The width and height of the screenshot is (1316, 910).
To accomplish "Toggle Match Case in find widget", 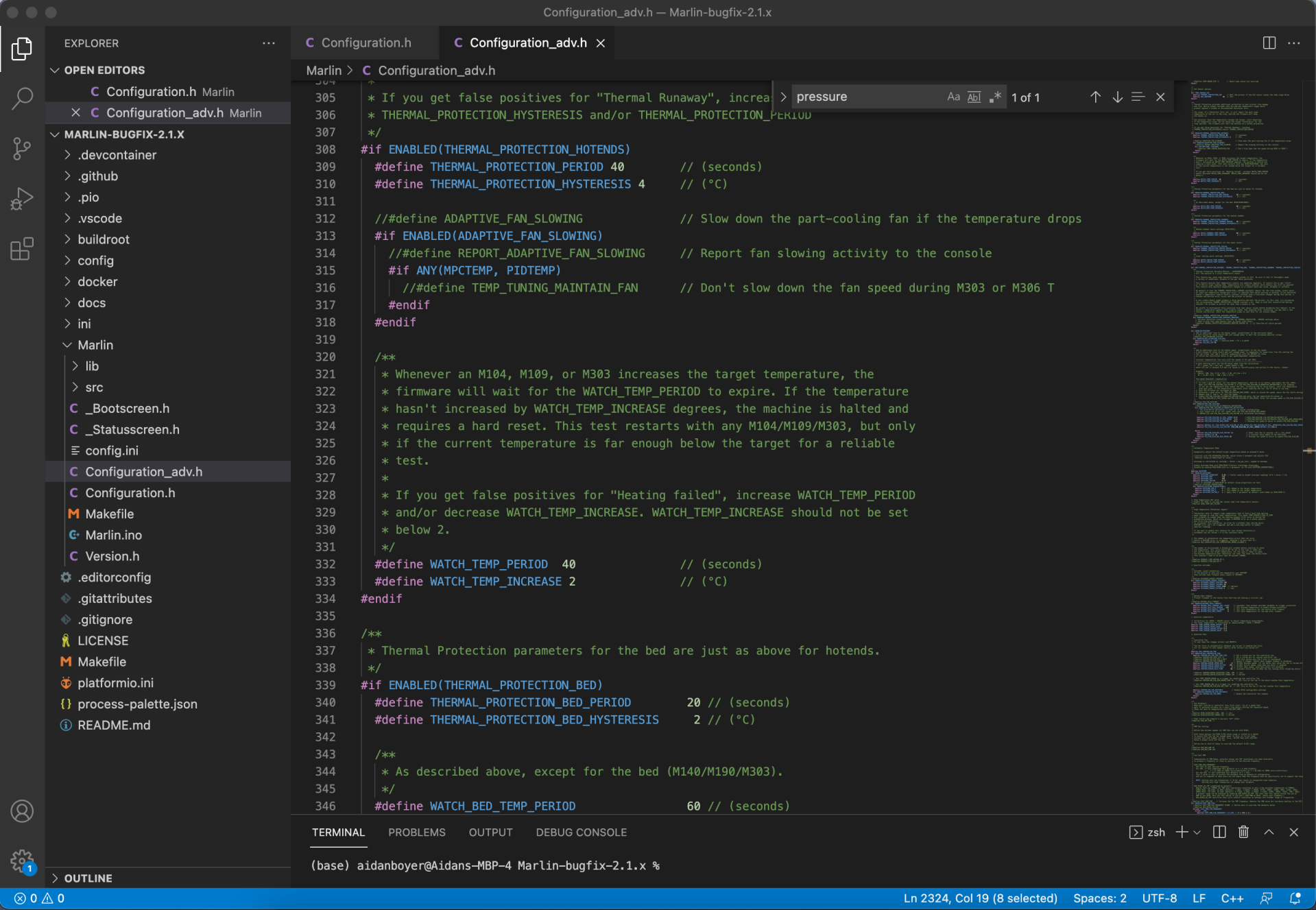I will tap(953, 97).
